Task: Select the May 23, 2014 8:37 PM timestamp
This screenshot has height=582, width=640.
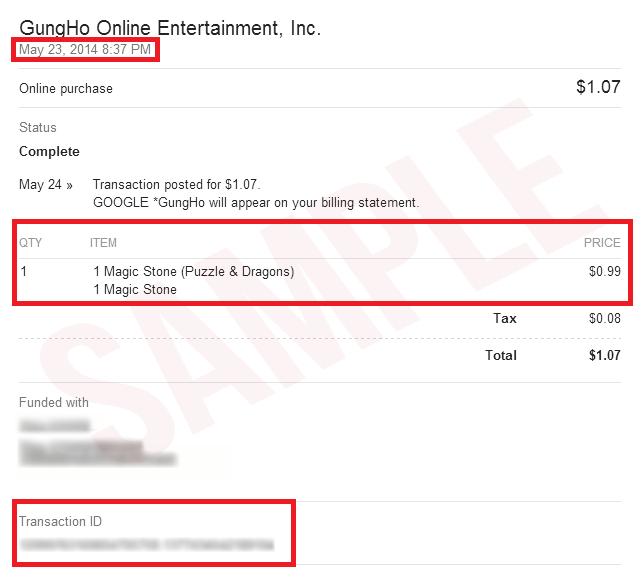Action: tap(85, 49)
